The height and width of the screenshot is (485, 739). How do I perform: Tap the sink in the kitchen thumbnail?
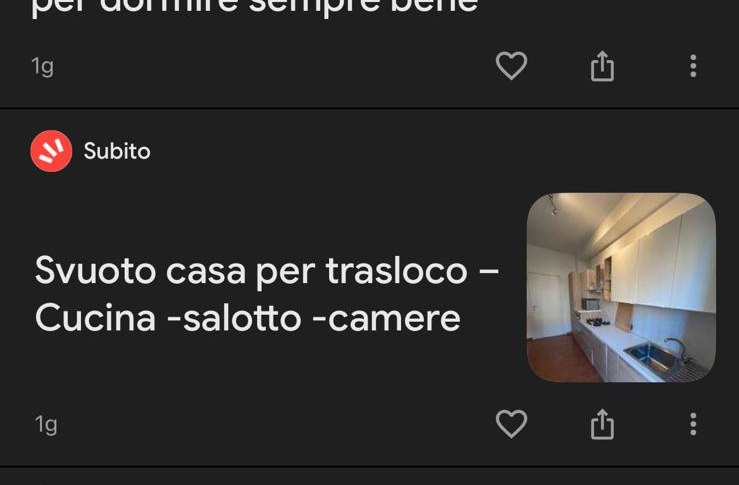(655, 356)
